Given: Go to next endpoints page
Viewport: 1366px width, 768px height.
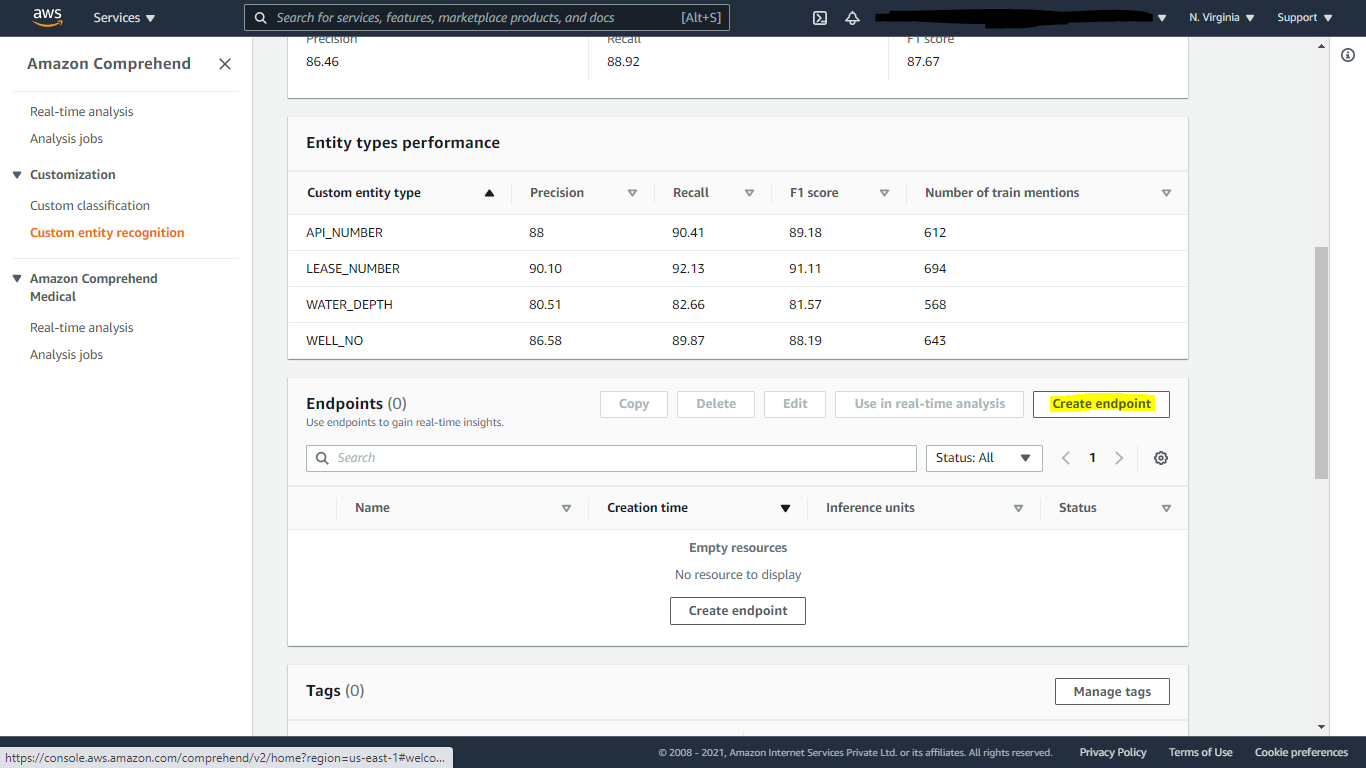Looking at the screenshot, I should click(x=1119, y=458).
